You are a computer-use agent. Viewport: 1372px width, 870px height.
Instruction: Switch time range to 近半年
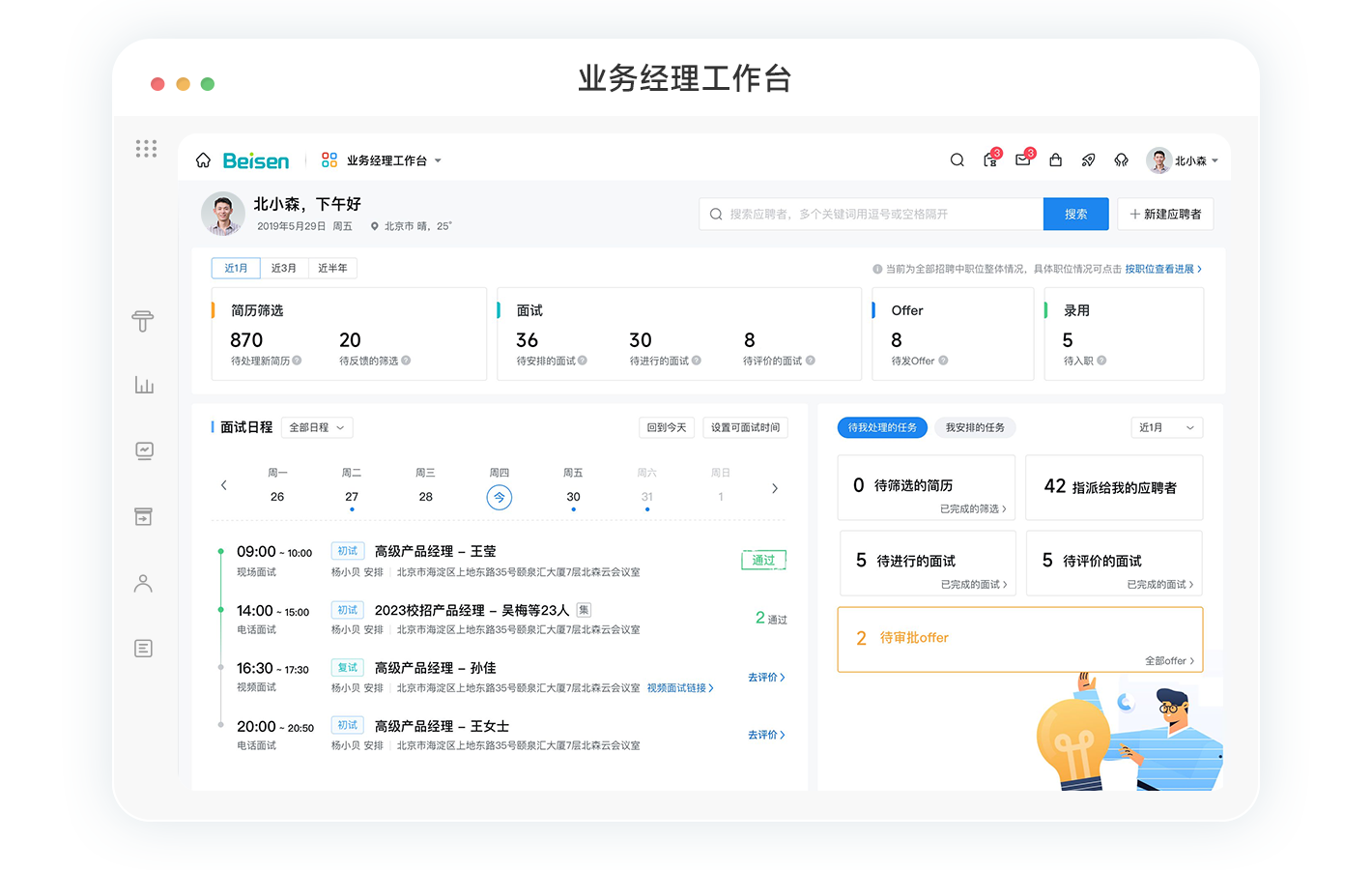click(332, 268)
